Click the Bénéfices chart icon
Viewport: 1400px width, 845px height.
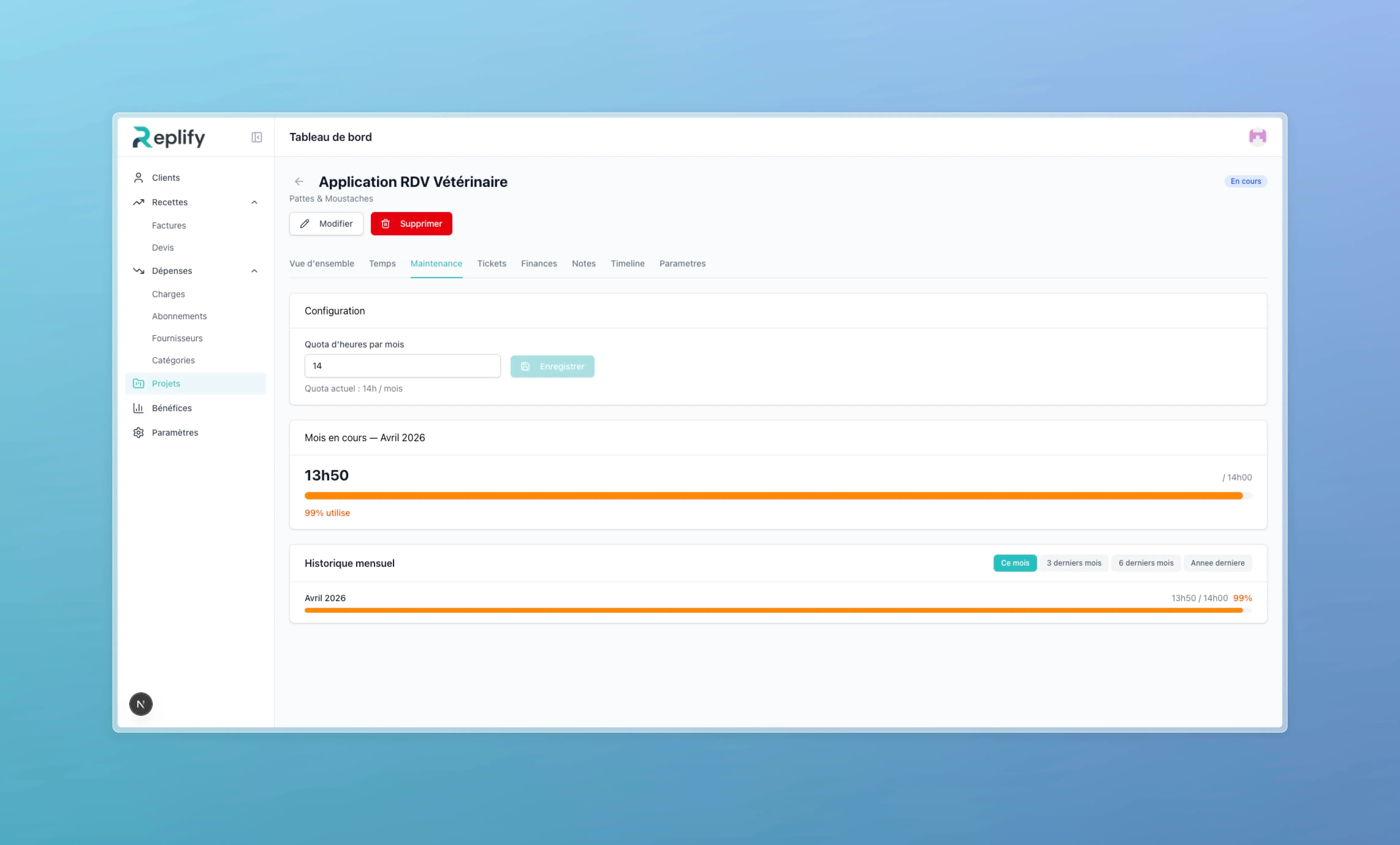pyautogui.click(x=138, y=408)
